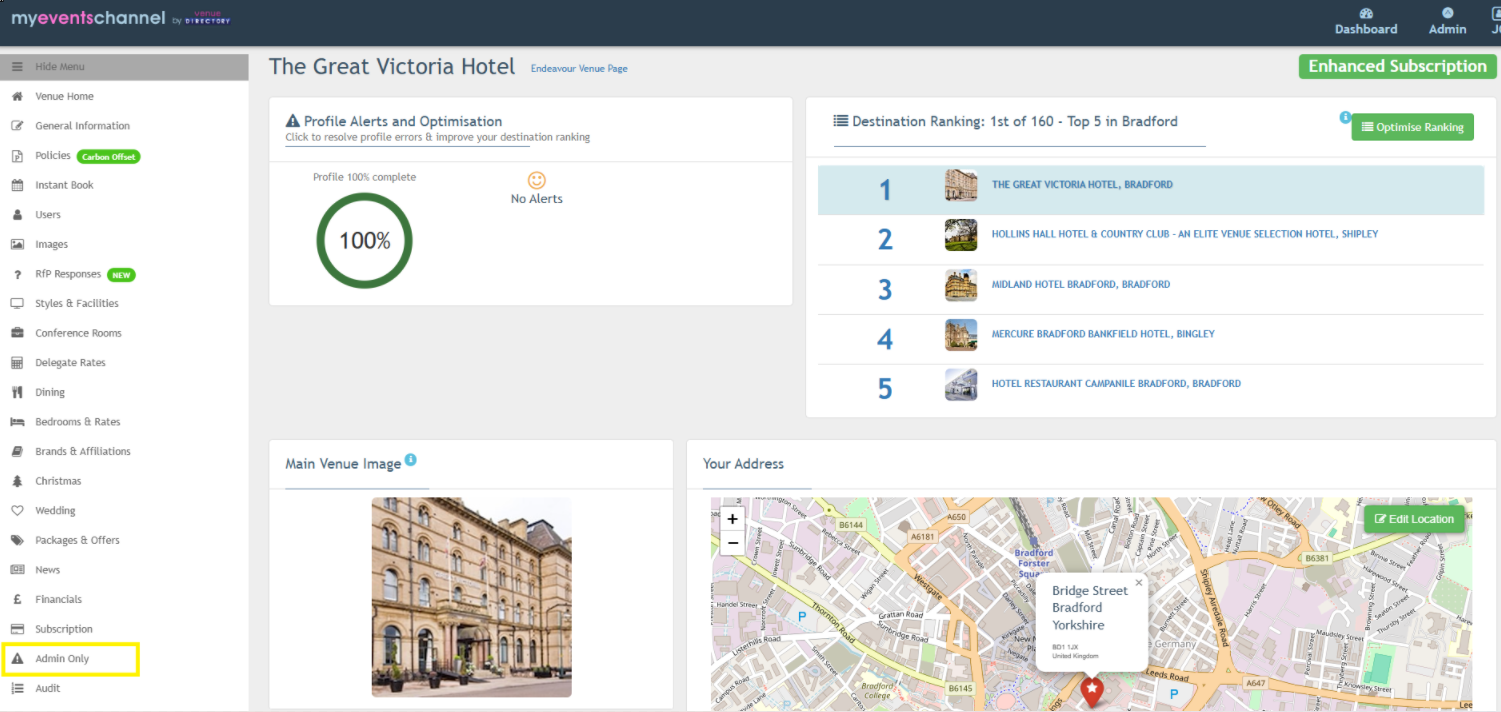Click the Wedding heart icon

click(17, 511)
